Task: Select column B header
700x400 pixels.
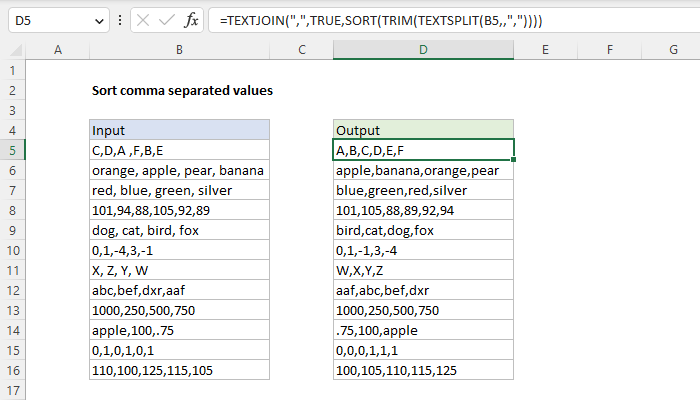Action: click(x=179, y=50)
